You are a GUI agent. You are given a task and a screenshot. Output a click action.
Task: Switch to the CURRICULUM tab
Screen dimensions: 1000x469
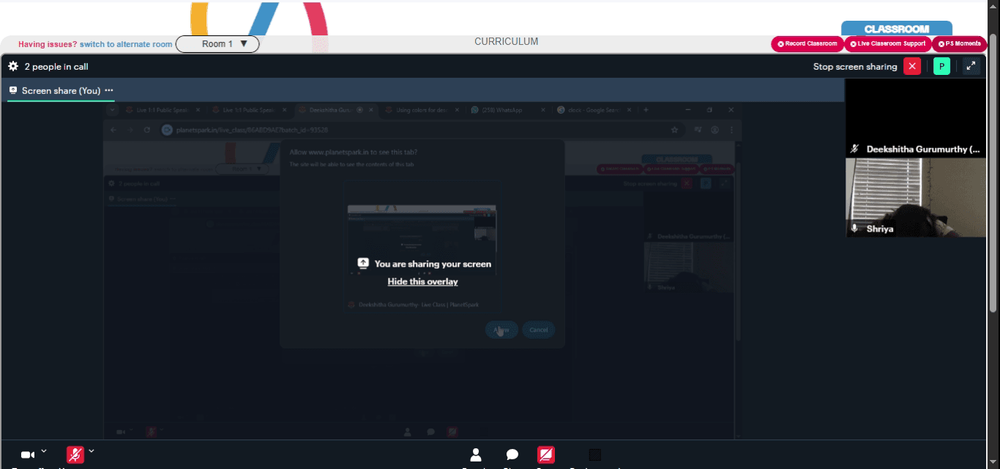(x=506, y=41)
